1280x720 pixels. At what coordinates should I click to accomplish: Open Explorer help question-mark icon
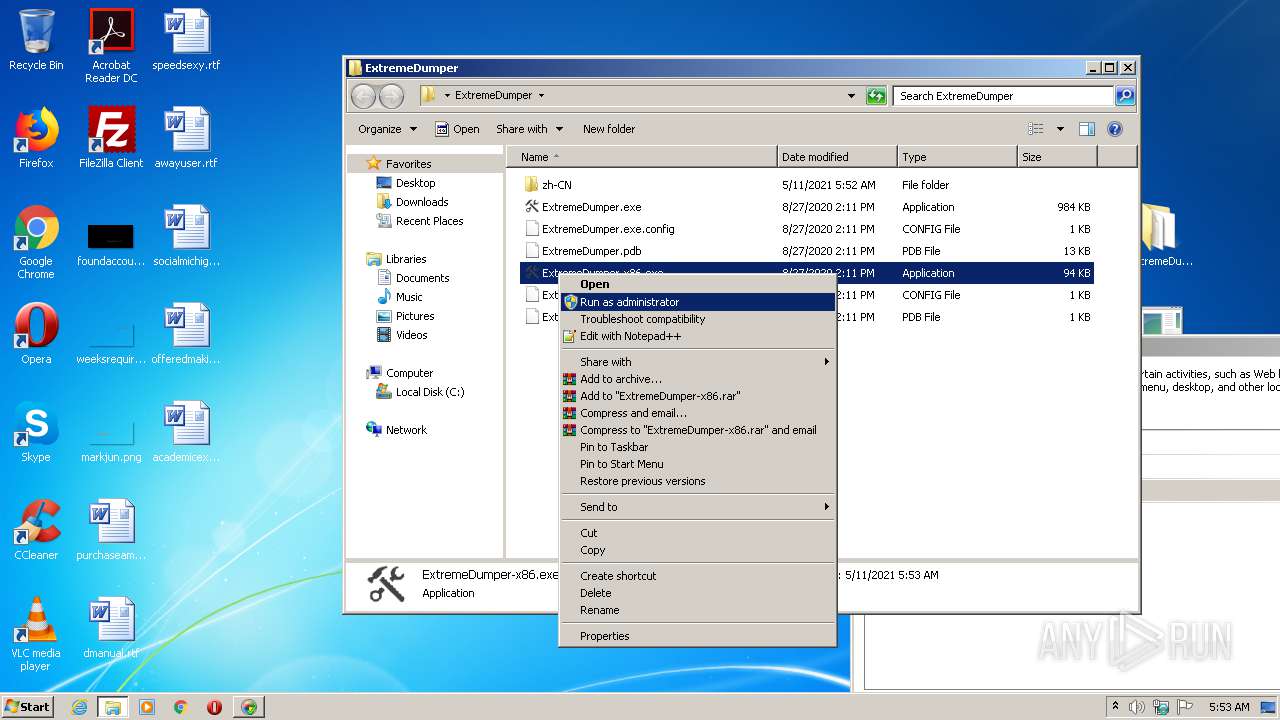[1115, 129]
